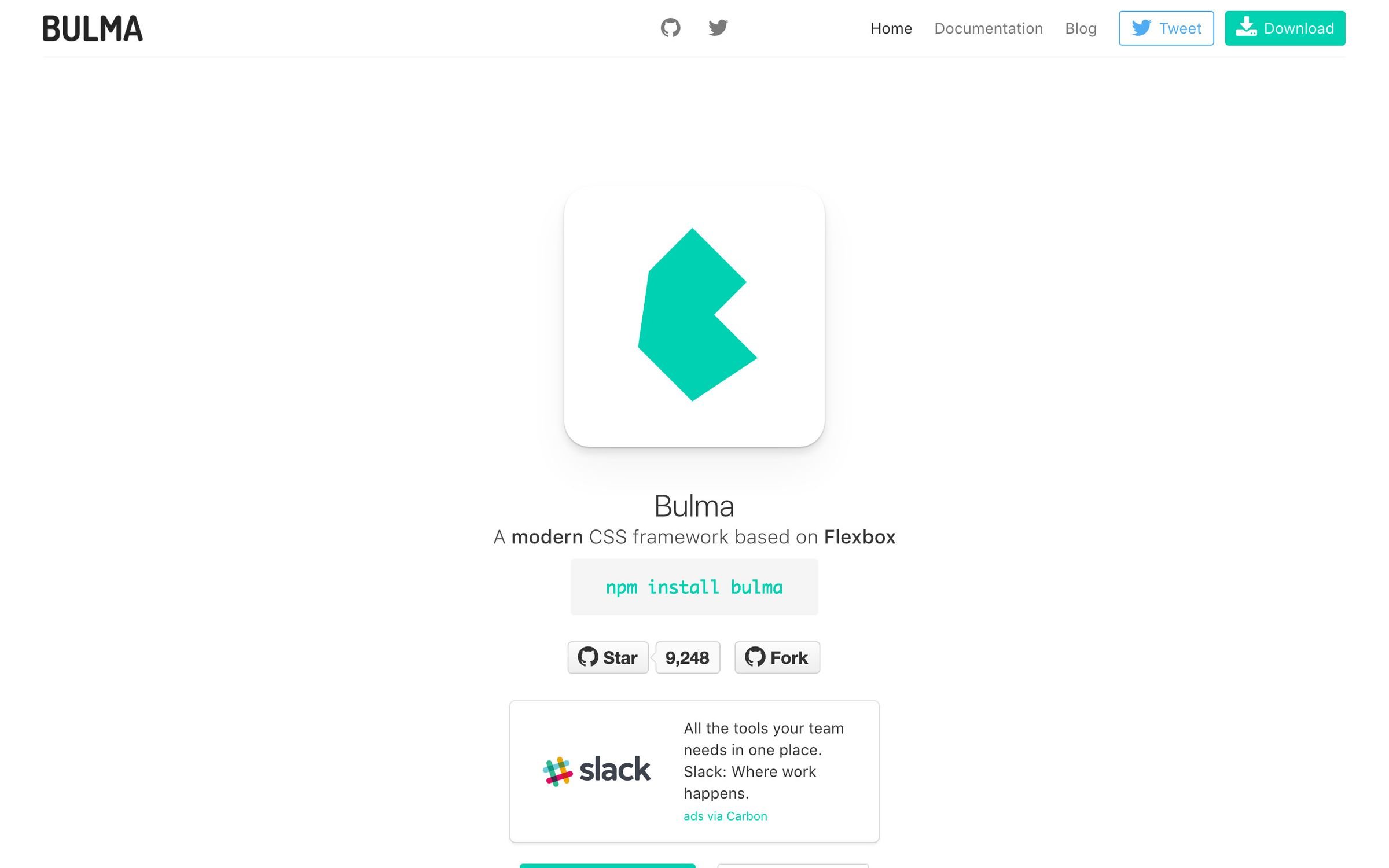The height and width of the screenshot is (868, 1389).
Task: Click the npm install bulma code block
Action: pyautogui.click(x=694, y=587)
